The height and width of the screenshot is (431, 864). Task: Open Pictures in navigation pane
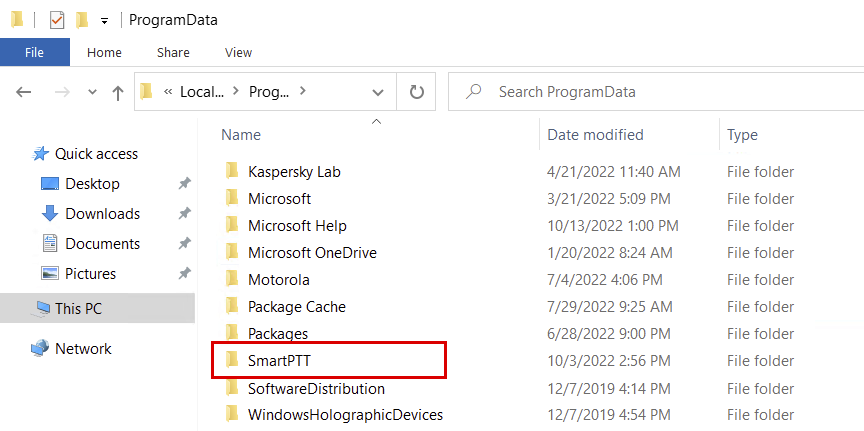(x=90, y=274)
